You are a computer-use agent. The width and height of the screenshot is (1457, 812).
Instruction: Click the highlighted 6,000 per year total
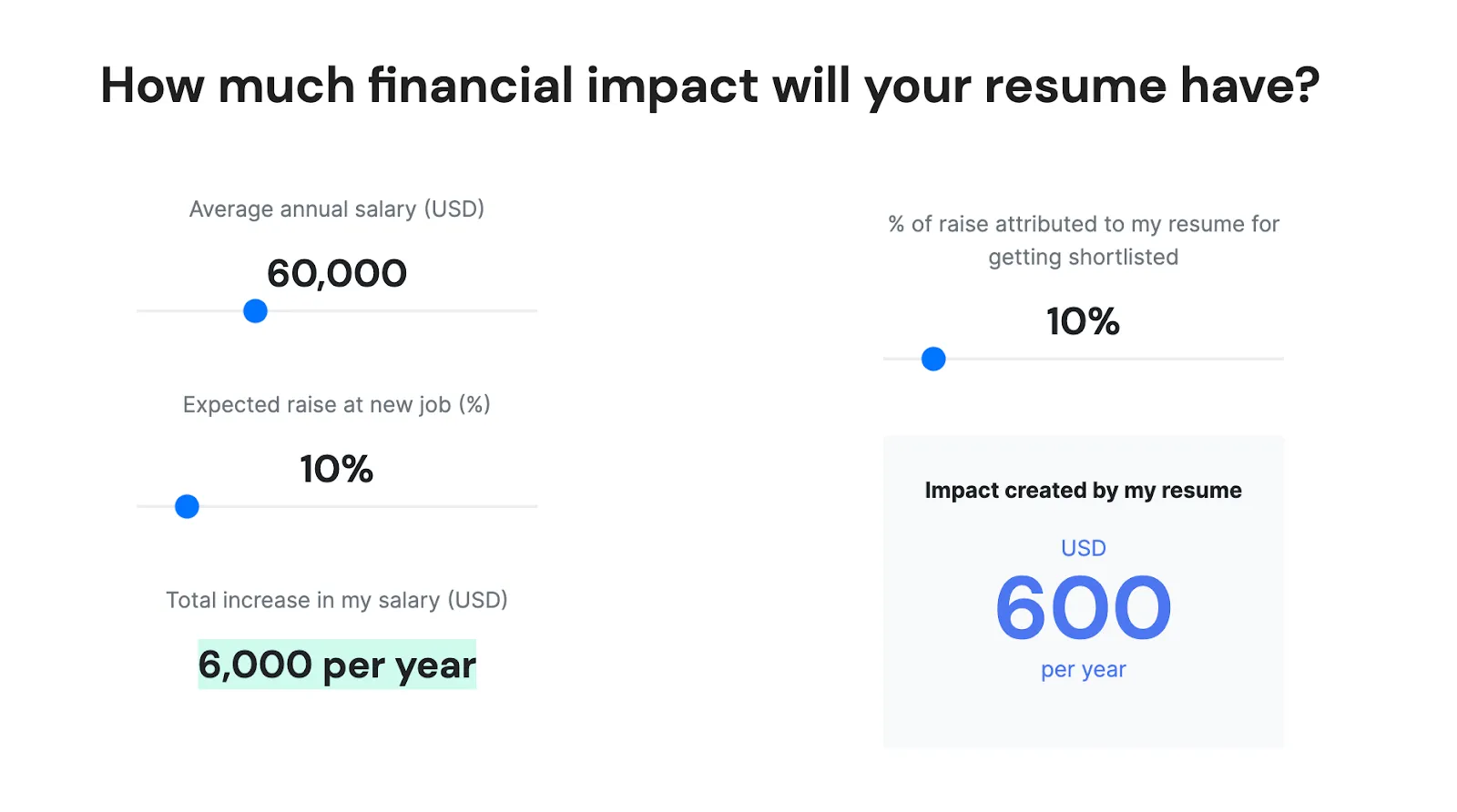tap(337, 665)
